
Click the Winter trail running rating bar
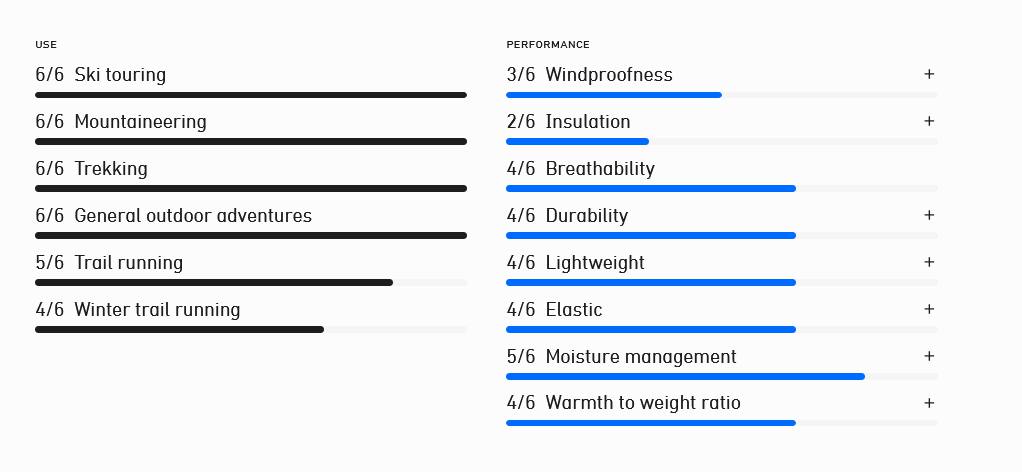pyautogui.click(x=180, y=330)
